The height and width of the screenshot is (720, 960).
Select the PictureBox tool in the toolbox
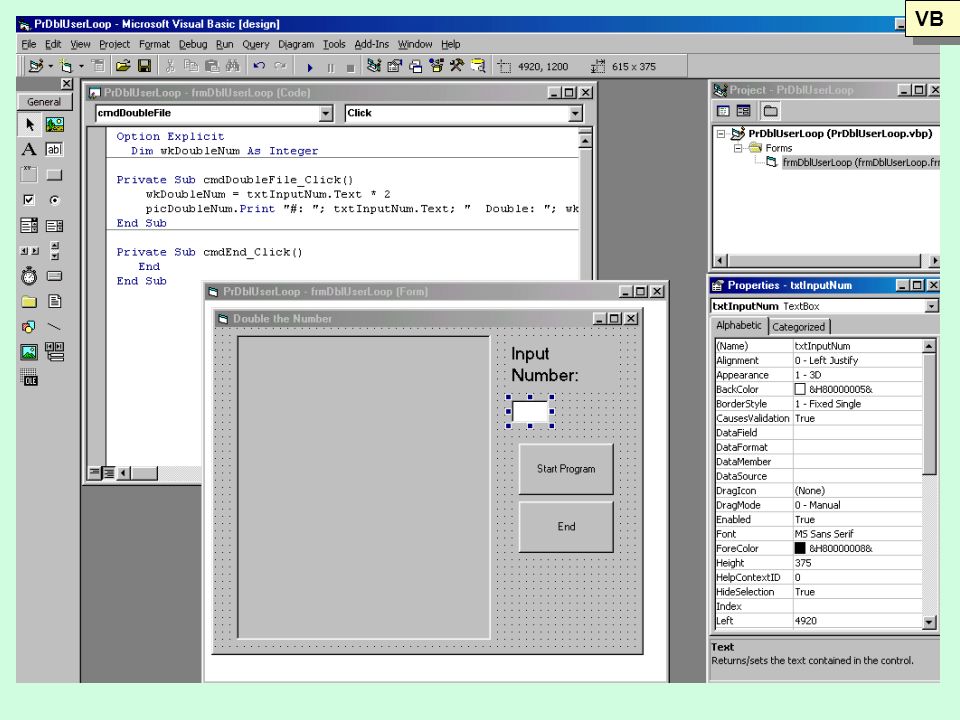click(x=54, y=125)
